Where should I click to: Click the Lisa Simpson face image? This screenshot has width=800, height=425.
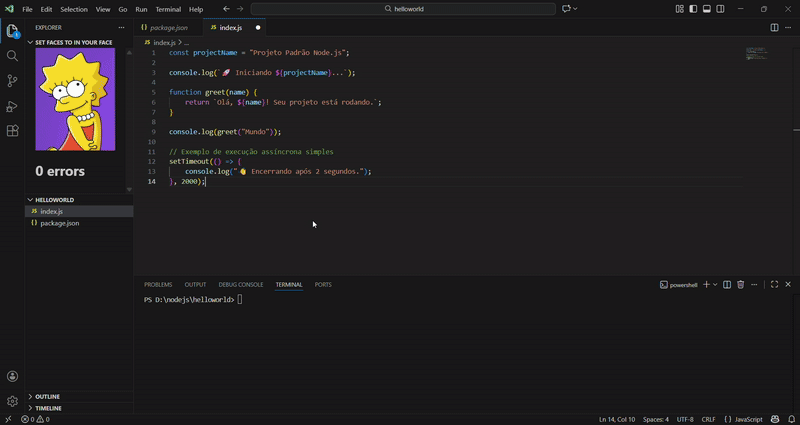click(x=75, y=99)
